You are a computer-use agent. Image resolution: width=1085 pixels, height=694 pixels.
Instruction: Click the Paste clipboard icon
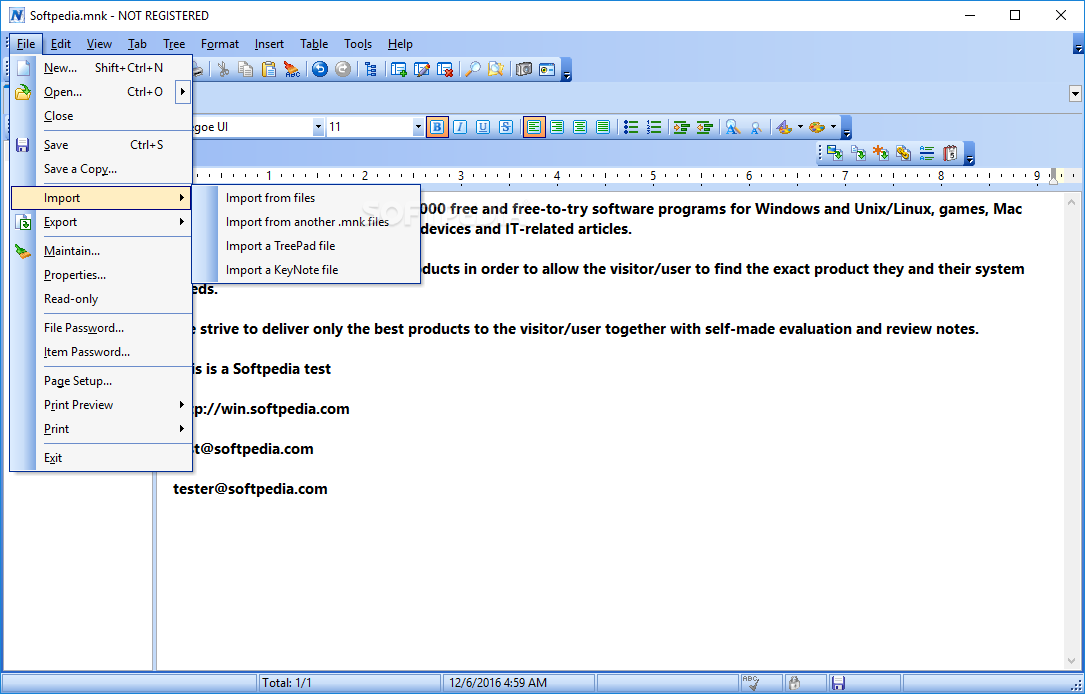(268, 69)
